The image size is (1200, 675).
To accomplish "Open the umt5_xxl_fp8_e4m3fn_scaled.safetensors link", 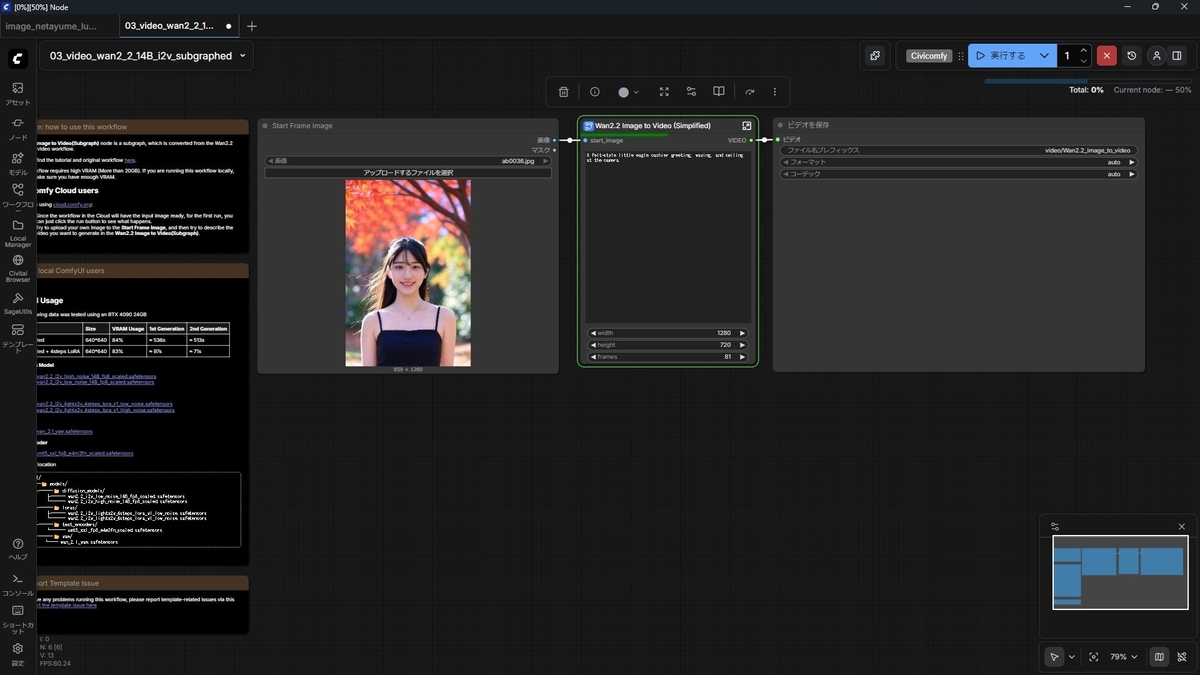I will click(84, 453).
